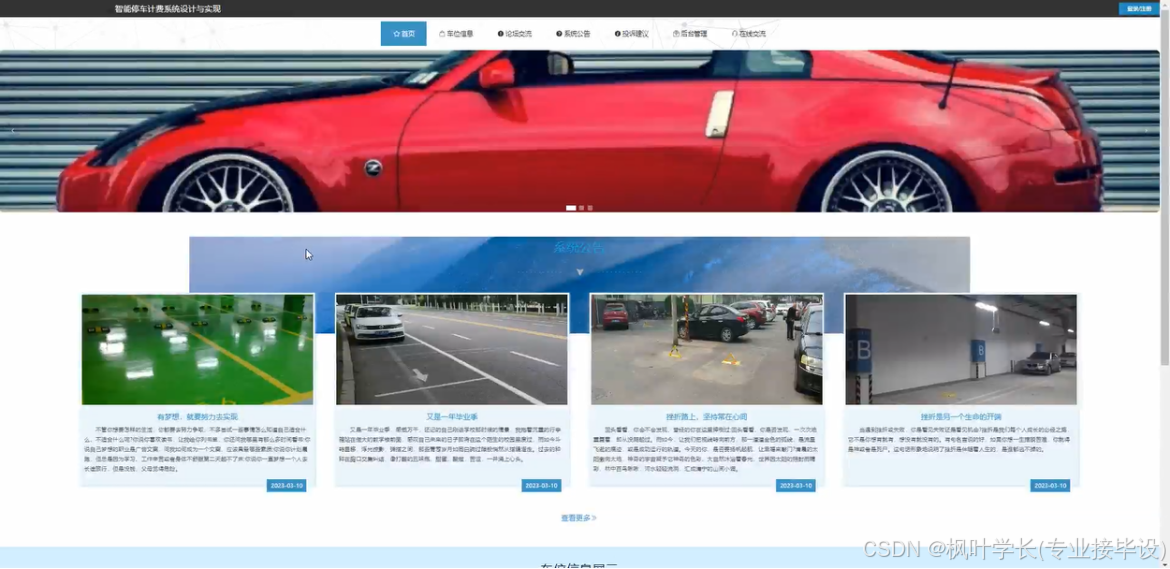The width and height of the screenshot is (1170, 569).
Task: Open article 挫折路上，坚持常在心间
Action: [707, 417]
